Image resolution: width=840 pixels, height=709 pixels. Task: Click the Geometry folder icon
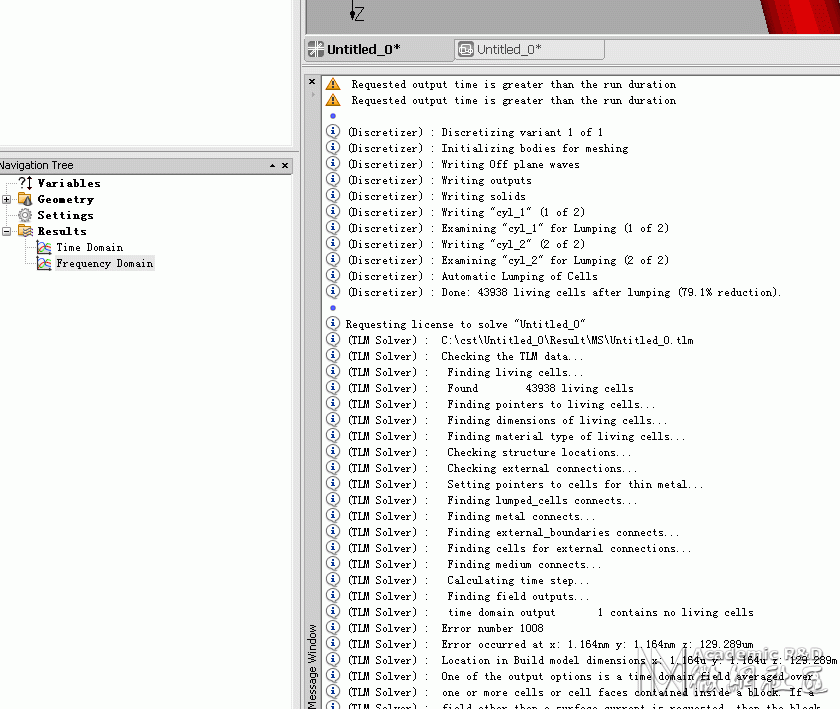(25, 199)
